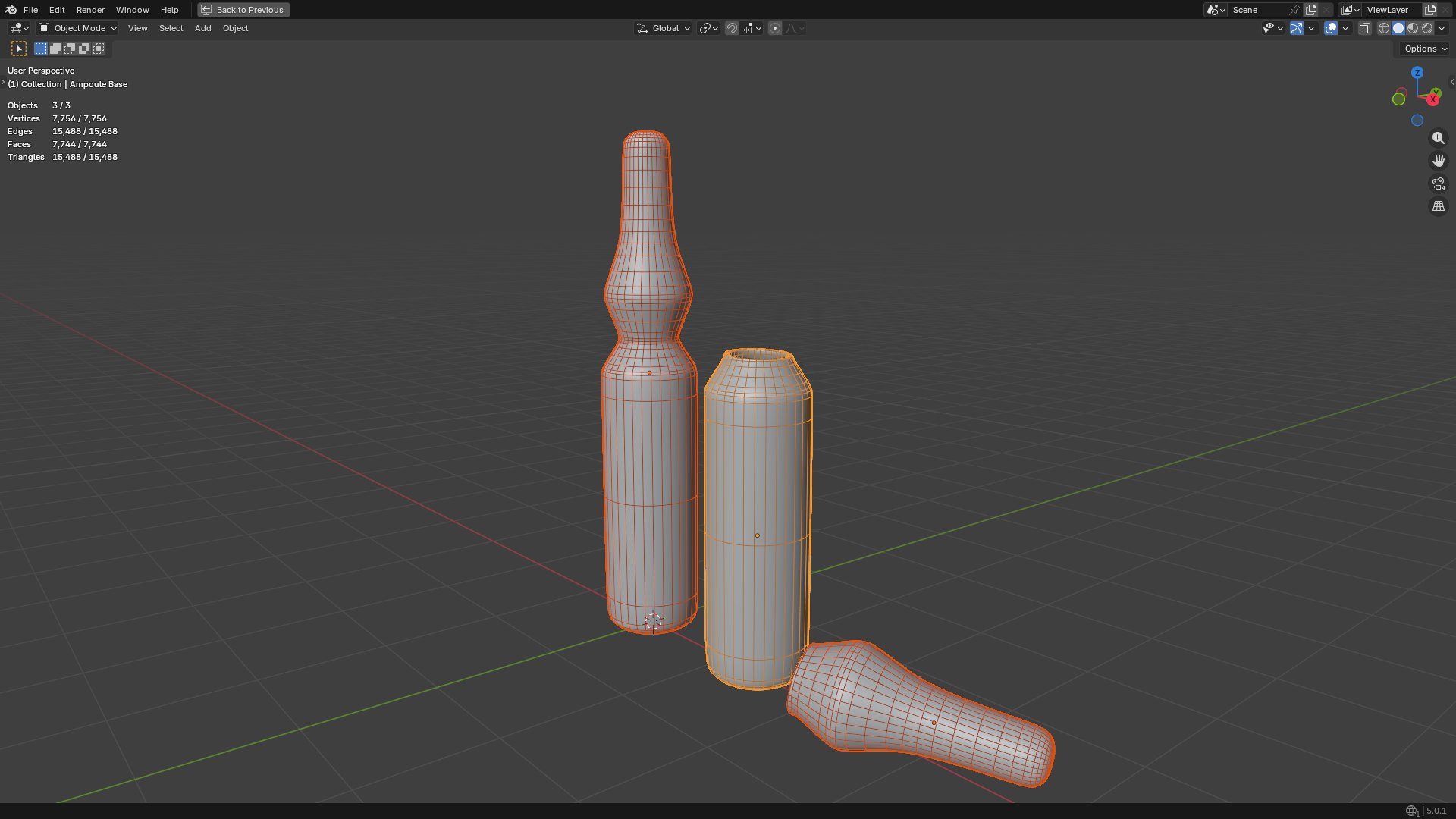Switch to Wireframe viewport shading
This screenshot has height=819, width=1456.
(1384, 28)
